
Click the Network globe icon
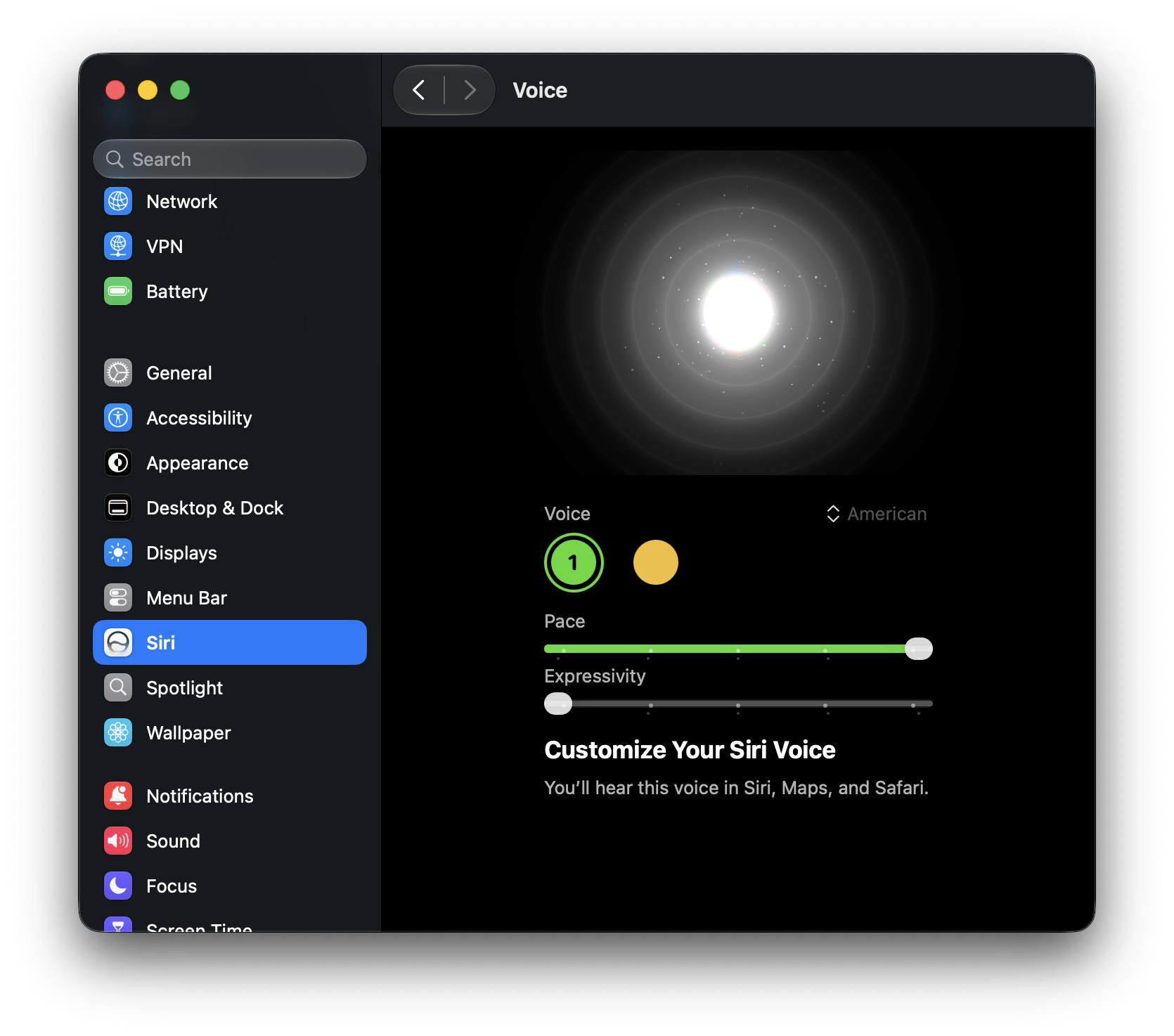tap(118, 202)
